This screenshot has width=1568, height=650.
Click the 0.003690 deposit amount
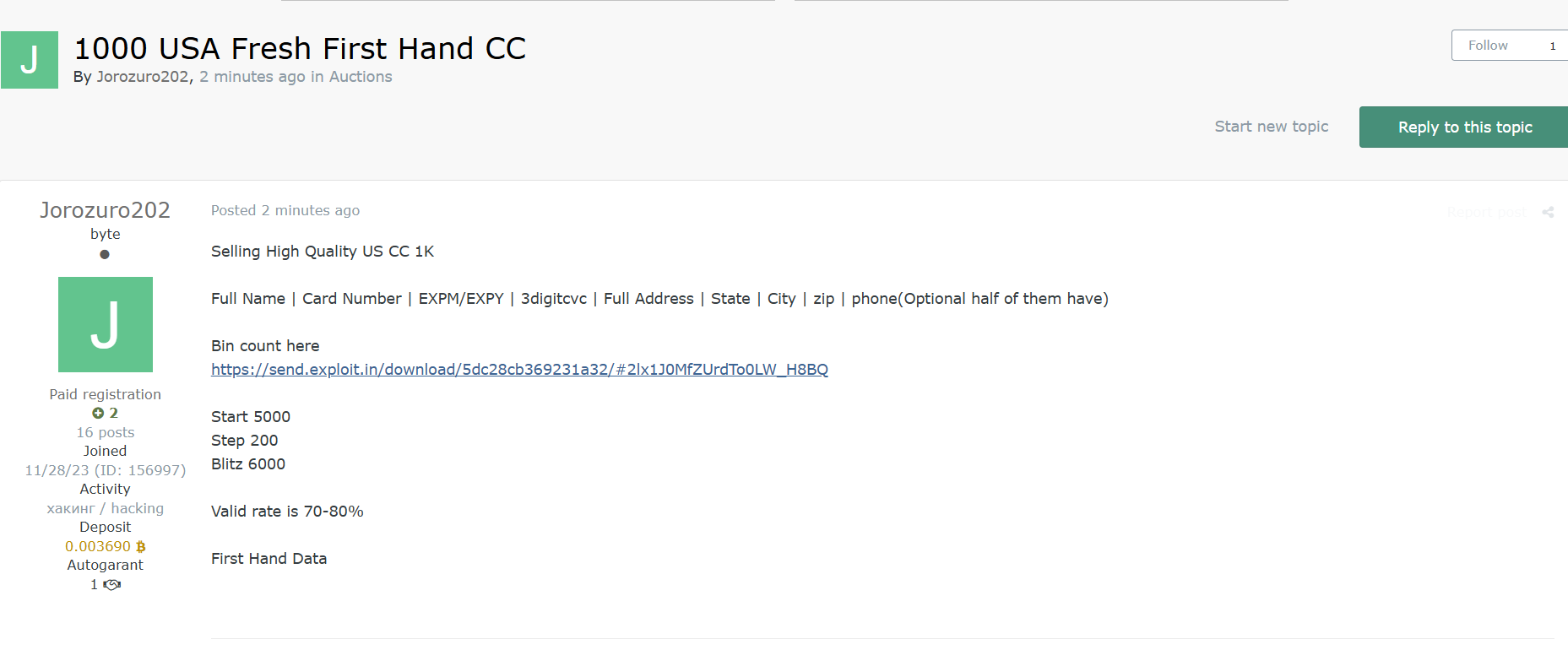[98, 546]
